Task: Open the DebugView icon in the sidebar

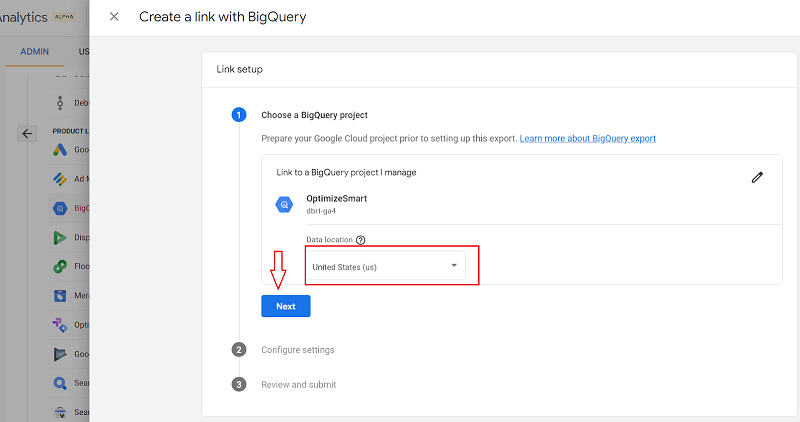Action: point(60,103)
